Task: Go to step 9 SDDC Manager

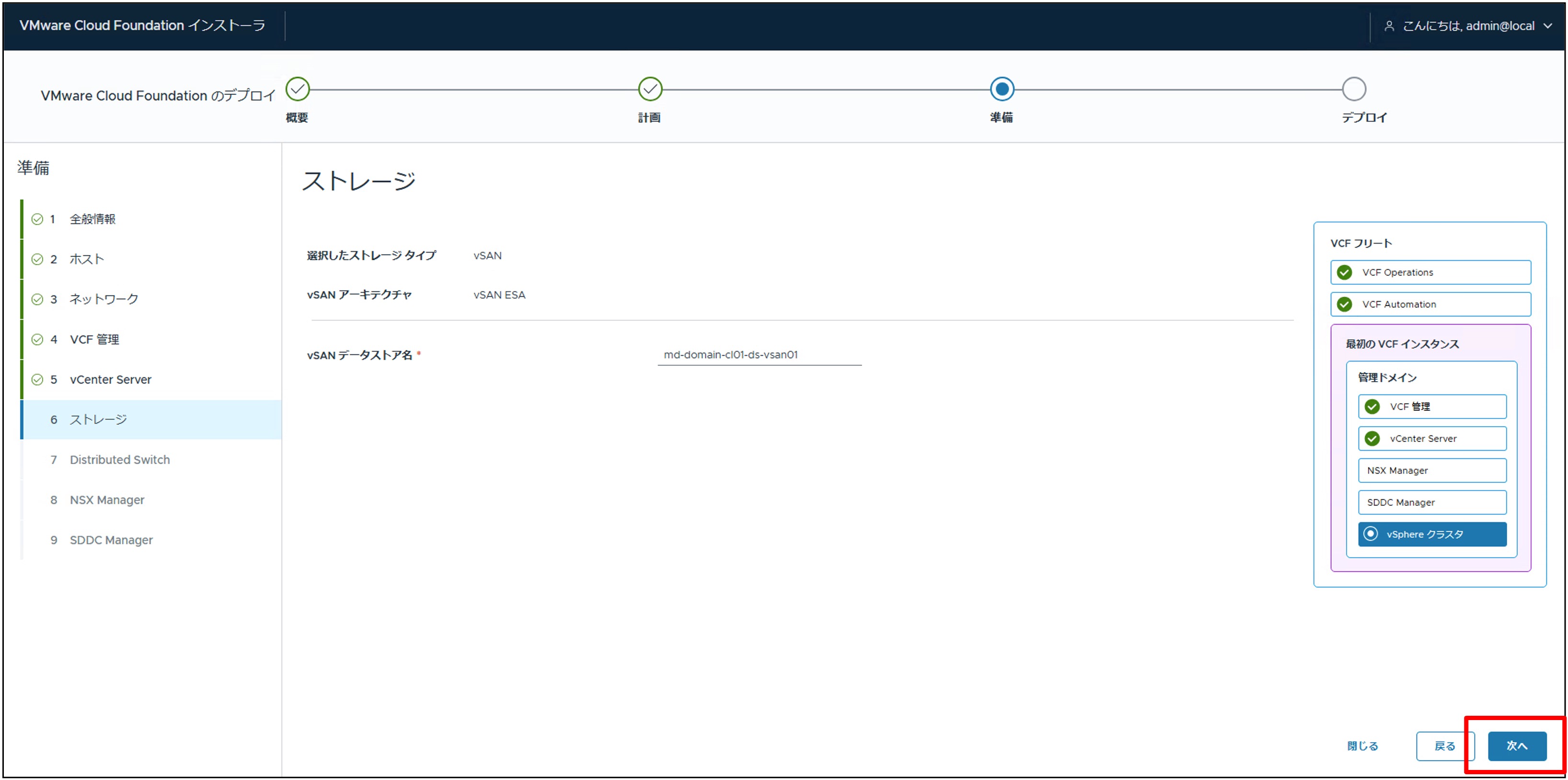Action: click(151, 541)
